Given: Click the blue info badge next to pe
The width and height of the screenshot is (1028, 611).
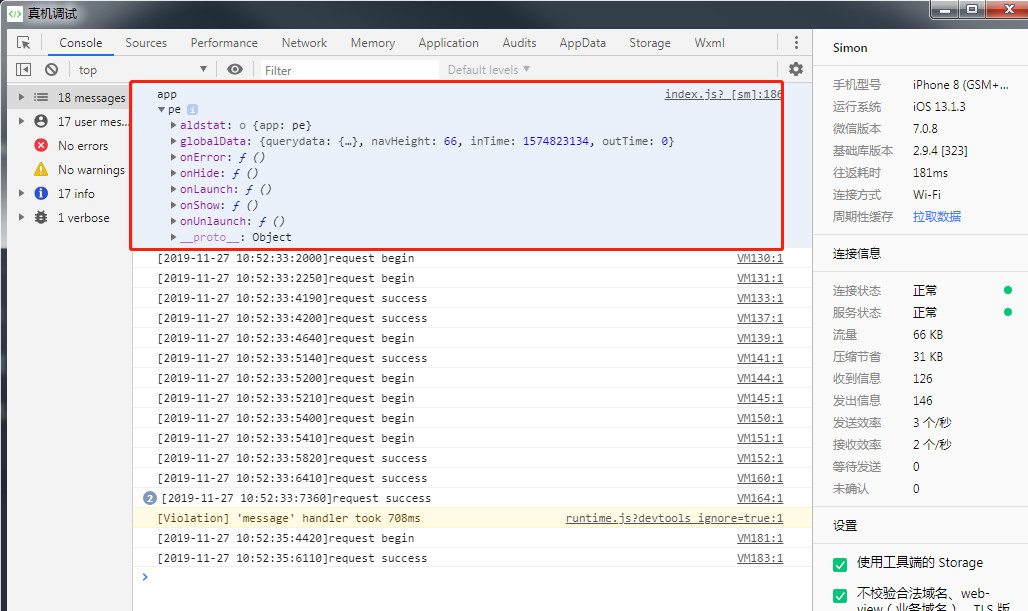Looking at the screenshot, I should pos(192,109).
